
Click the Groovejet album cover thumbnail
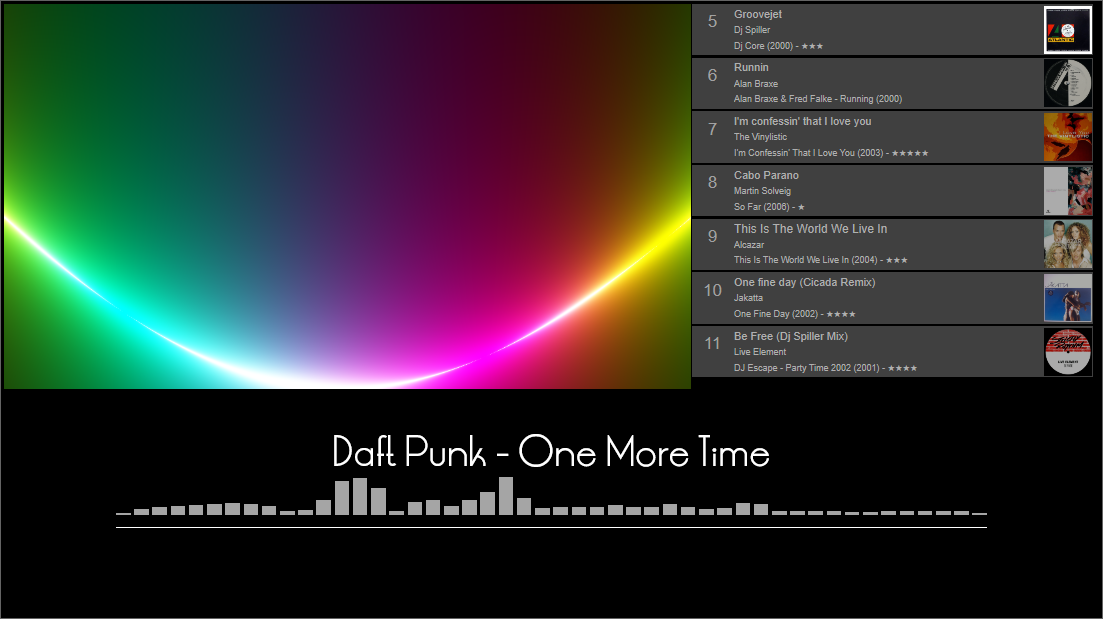pyautogui.click(x=1067, y=30)
